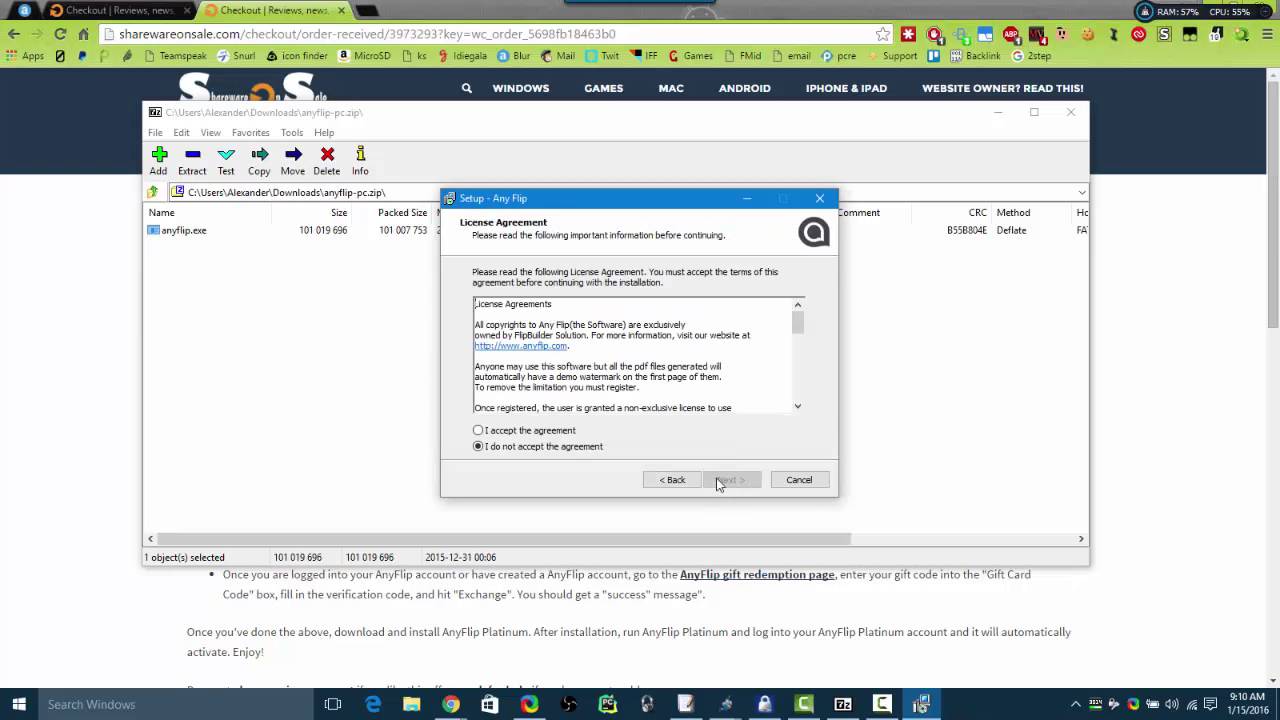The width and height of the screenshot is (1280, 720).
Task: Open the View menu in 7-Zip
Action: tap(210, 133)
